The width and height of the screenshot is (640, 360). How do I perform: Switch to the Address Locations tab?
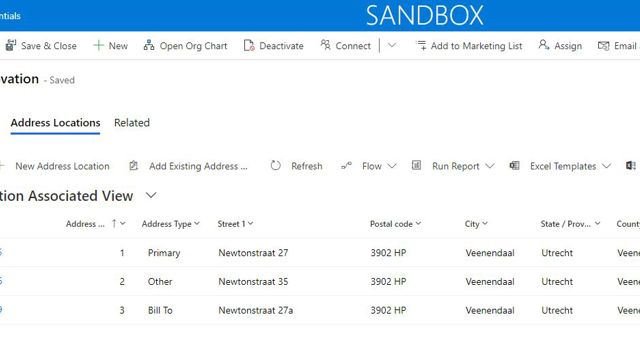[x=56, y=123]
